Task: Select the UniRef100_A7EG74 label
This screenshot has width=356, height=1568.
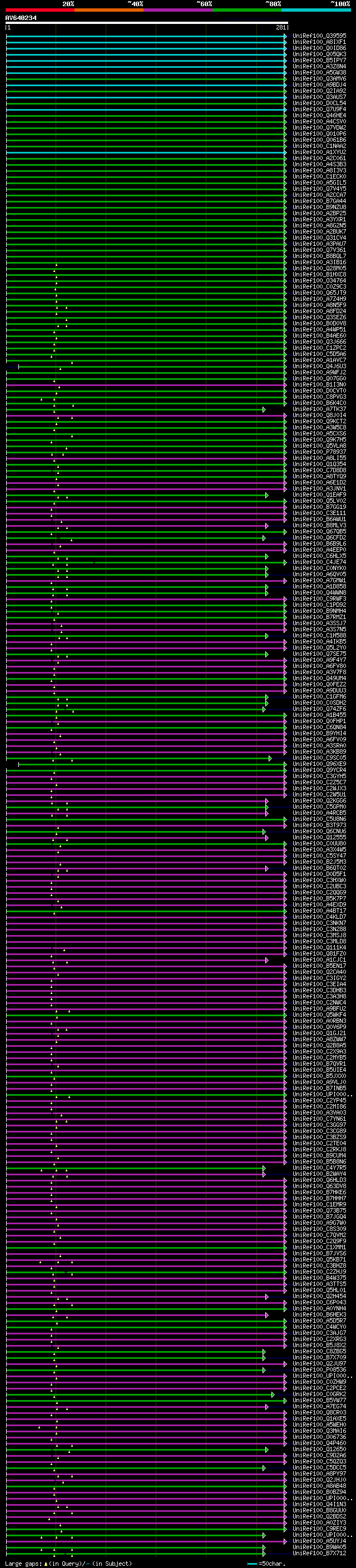Action: click(x=319, y=1406)
